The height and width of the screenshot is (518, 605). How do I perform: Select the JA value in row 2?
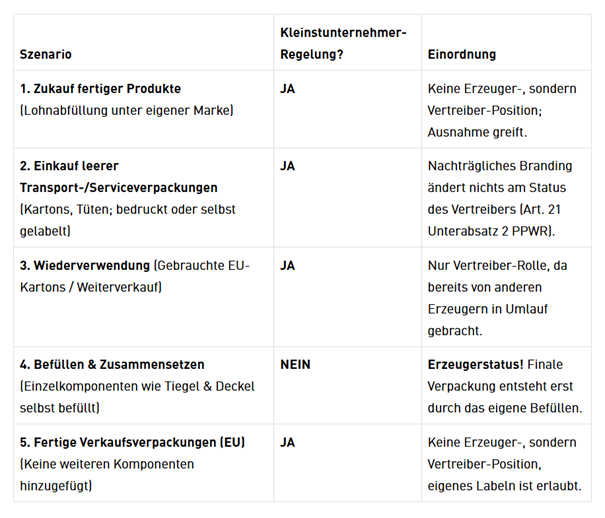(x=287, y=166)
